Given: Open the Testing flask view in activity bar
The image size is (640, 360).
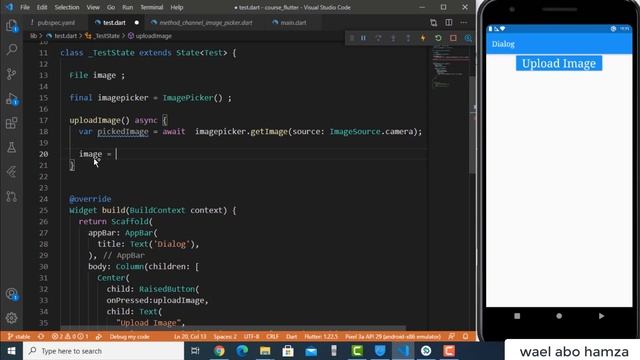Looking at the screenshot, I should pos(11,147).
